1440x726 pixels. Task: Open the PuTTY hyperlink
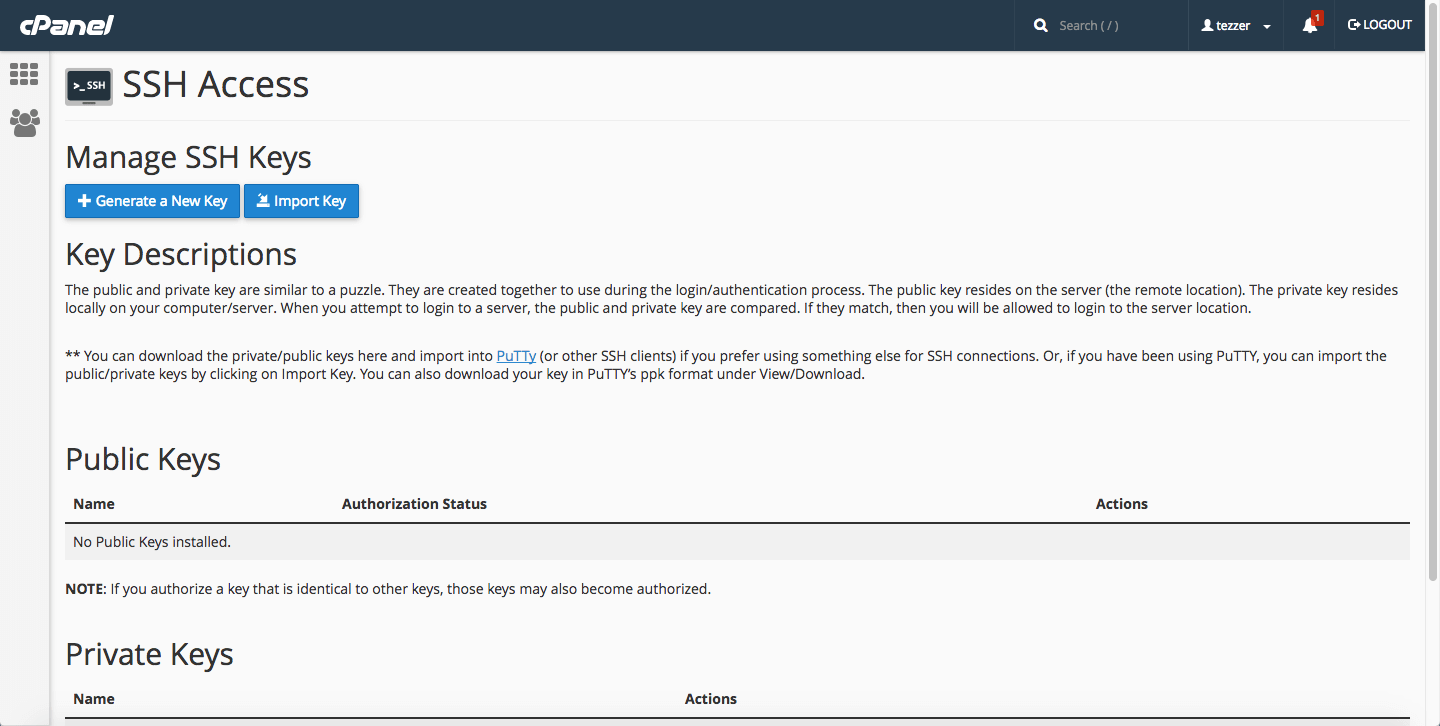516,356
